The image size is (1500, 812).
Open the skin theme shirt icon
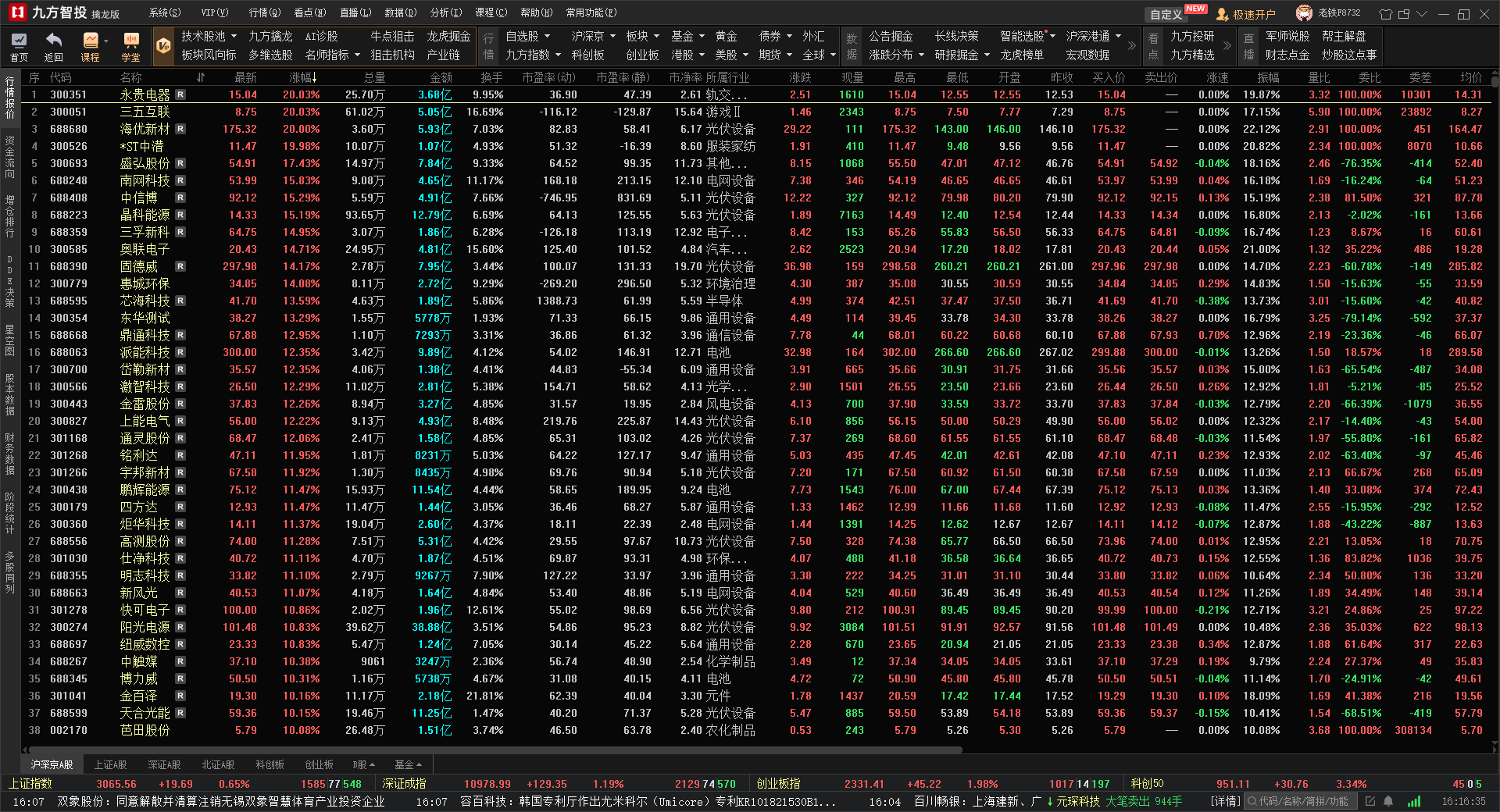(1386, 13)
